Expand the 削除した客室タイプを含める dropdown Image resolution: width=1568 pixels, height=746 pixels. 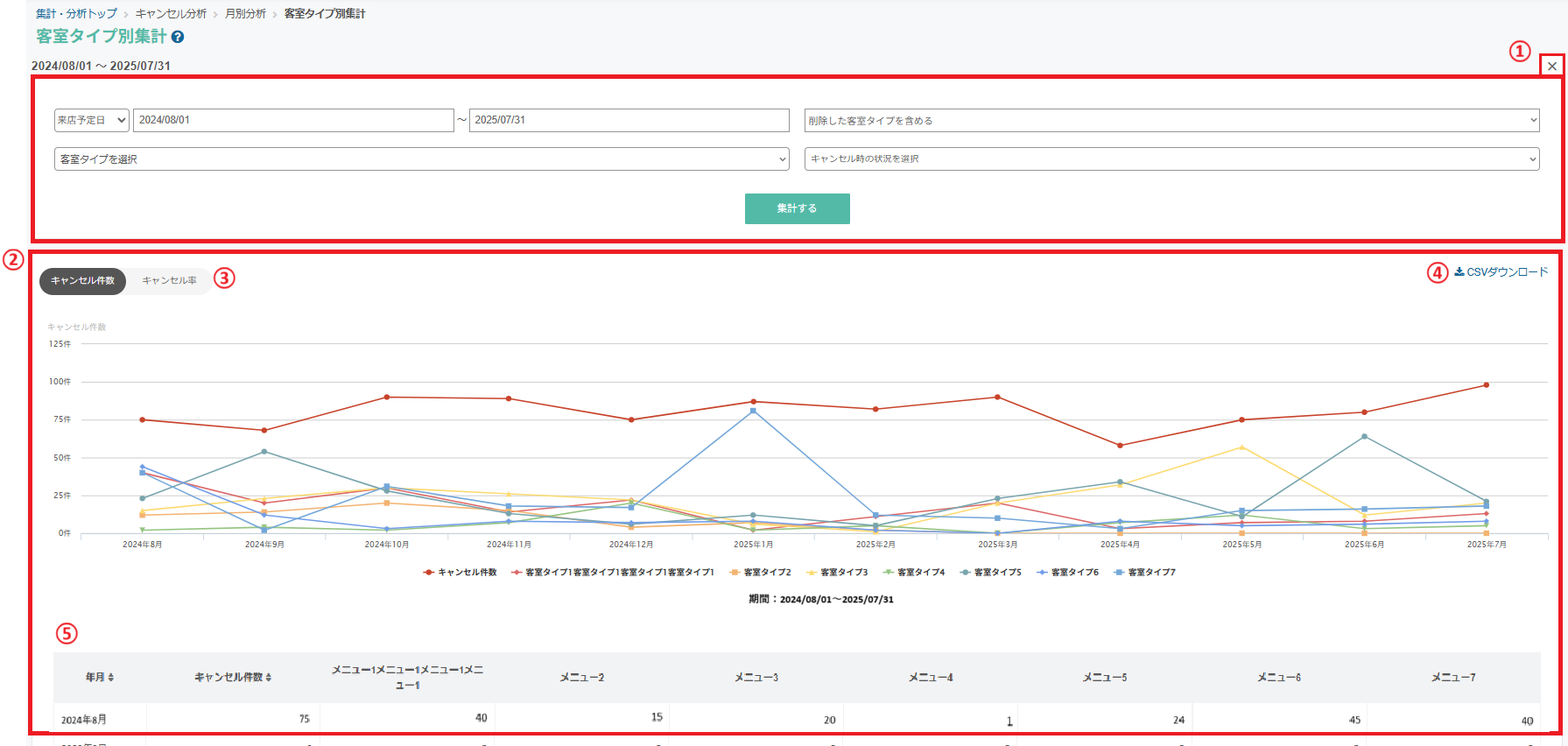pyautogui.click(x=1171, y=120)
